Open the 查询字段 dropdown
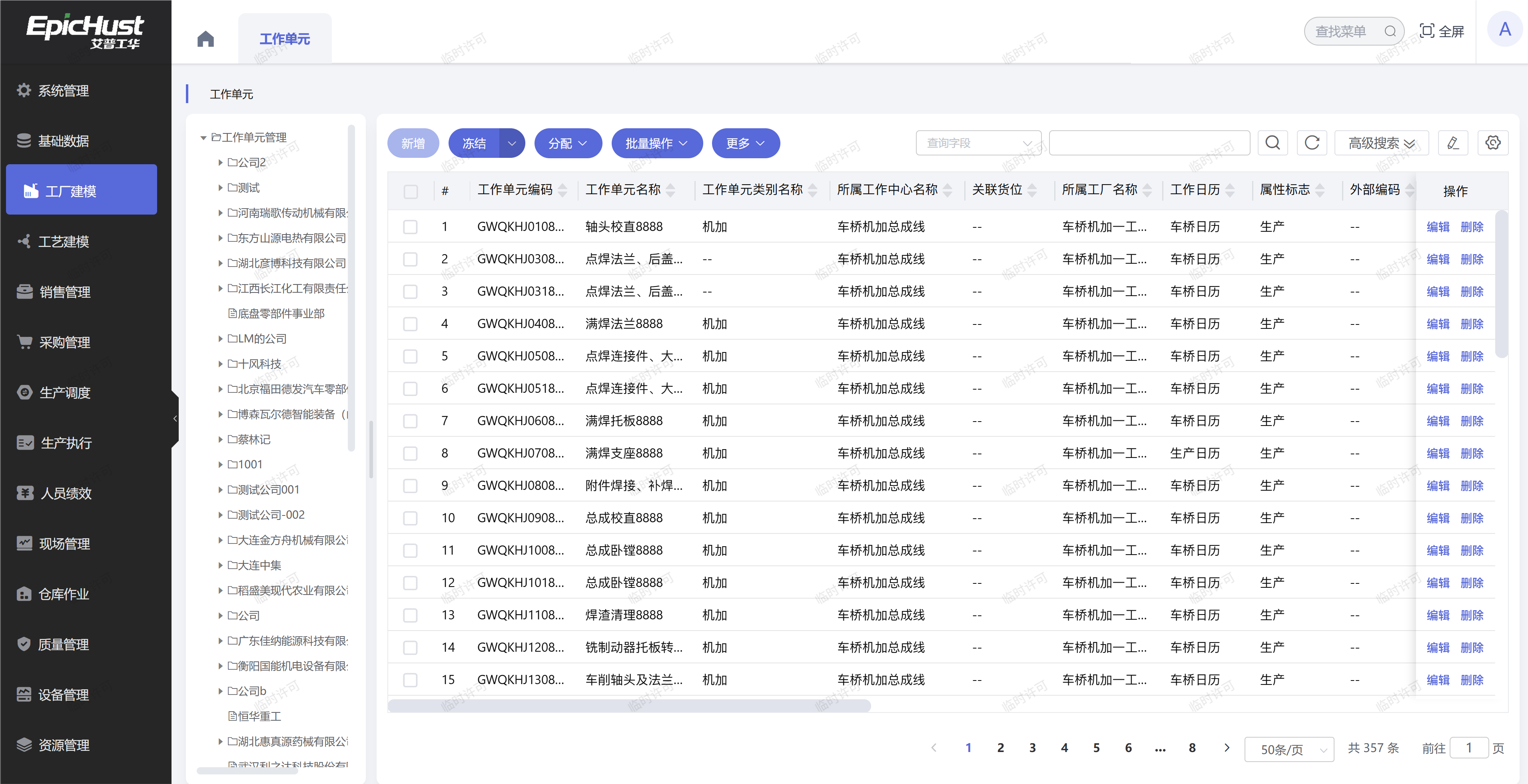Viewport: 1528px width, 784px height. (978, 143)
